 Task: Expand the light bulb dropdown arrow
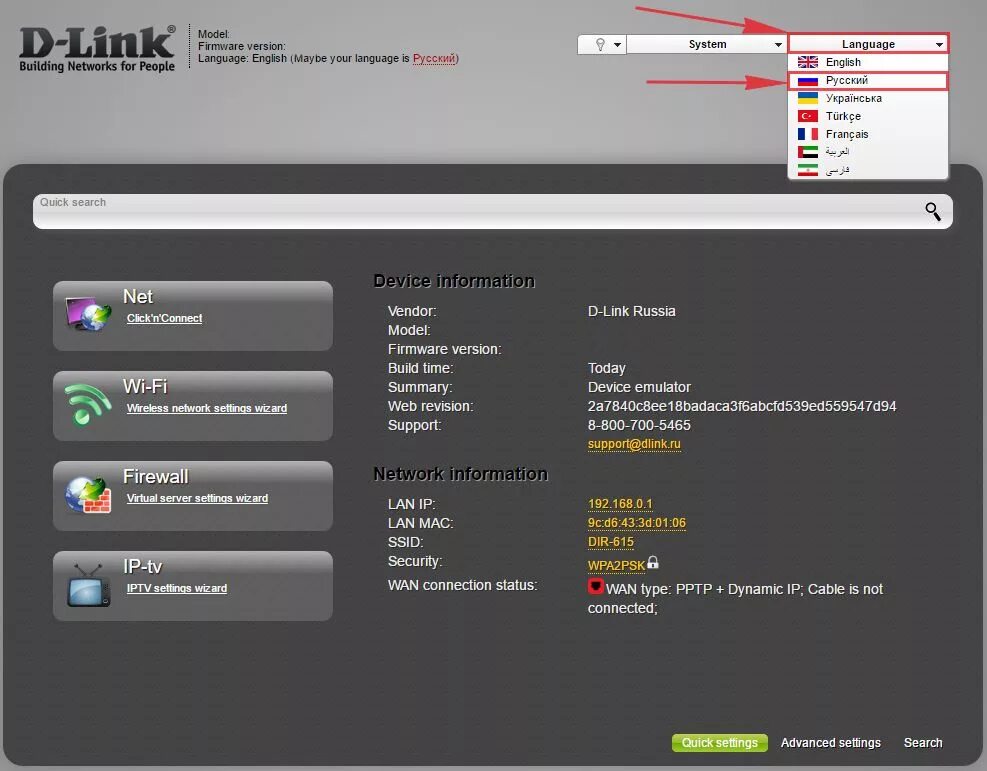pyautogui.click(x=618, y=45)
